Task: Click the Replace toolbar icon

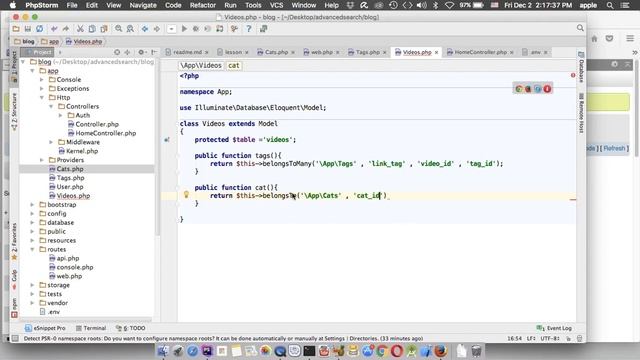Action: (130, 29)
